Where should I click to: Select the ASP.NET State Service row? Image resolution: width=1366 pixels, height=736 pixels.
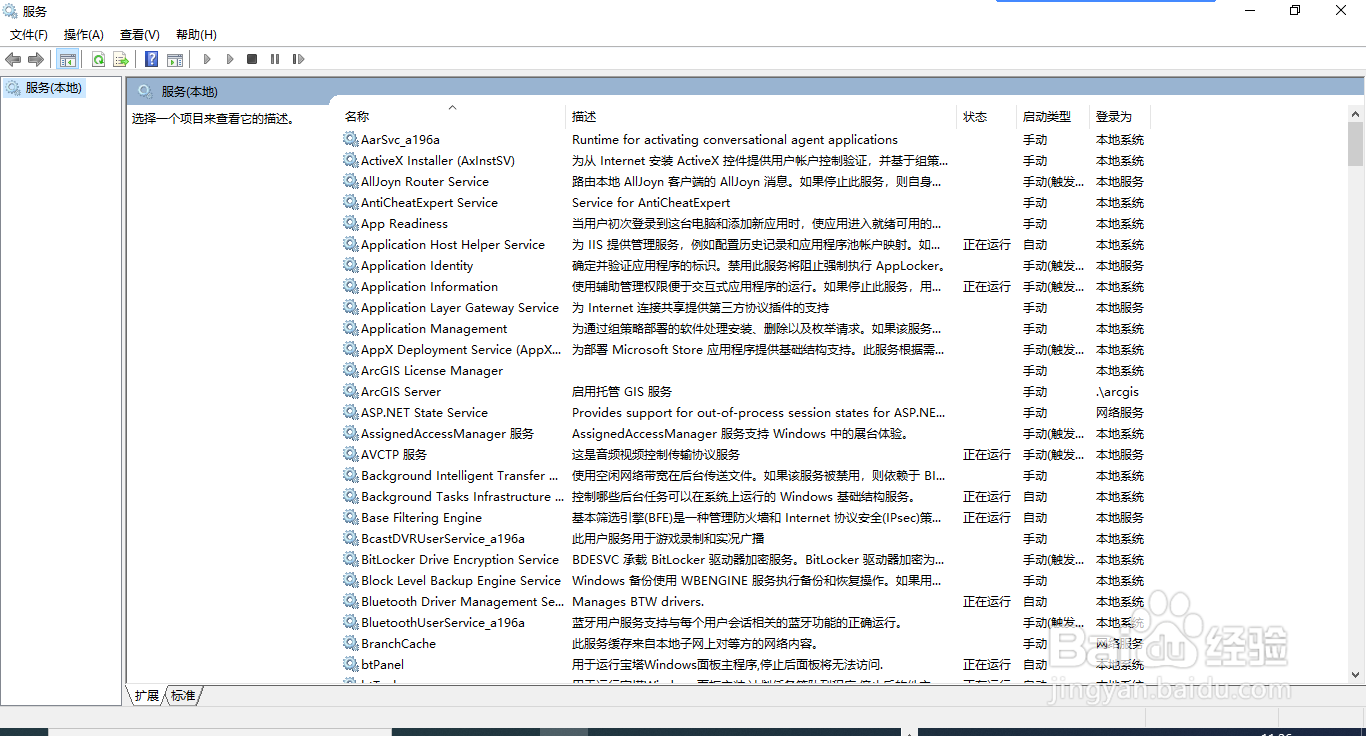pos(424,413)
